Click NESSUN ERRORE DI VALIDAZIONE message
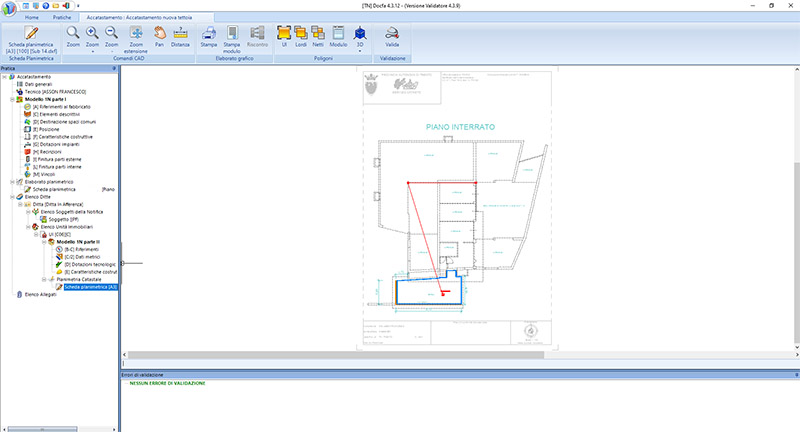The width and height of the screenshot is (800, 432). [167, 383]
